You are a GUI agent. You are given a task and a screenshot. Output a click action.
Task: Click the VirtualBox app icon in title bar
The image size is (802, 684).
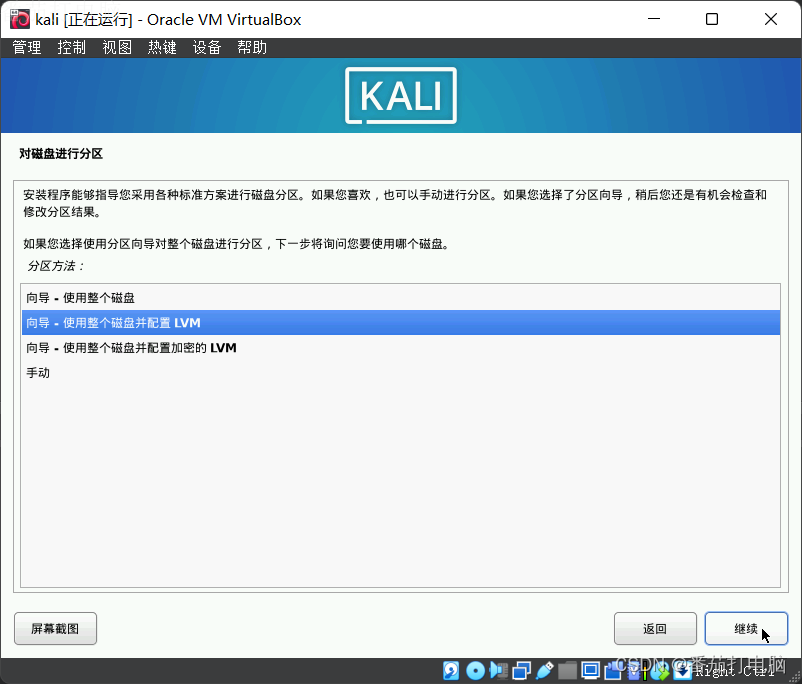(x=20, y=19)
